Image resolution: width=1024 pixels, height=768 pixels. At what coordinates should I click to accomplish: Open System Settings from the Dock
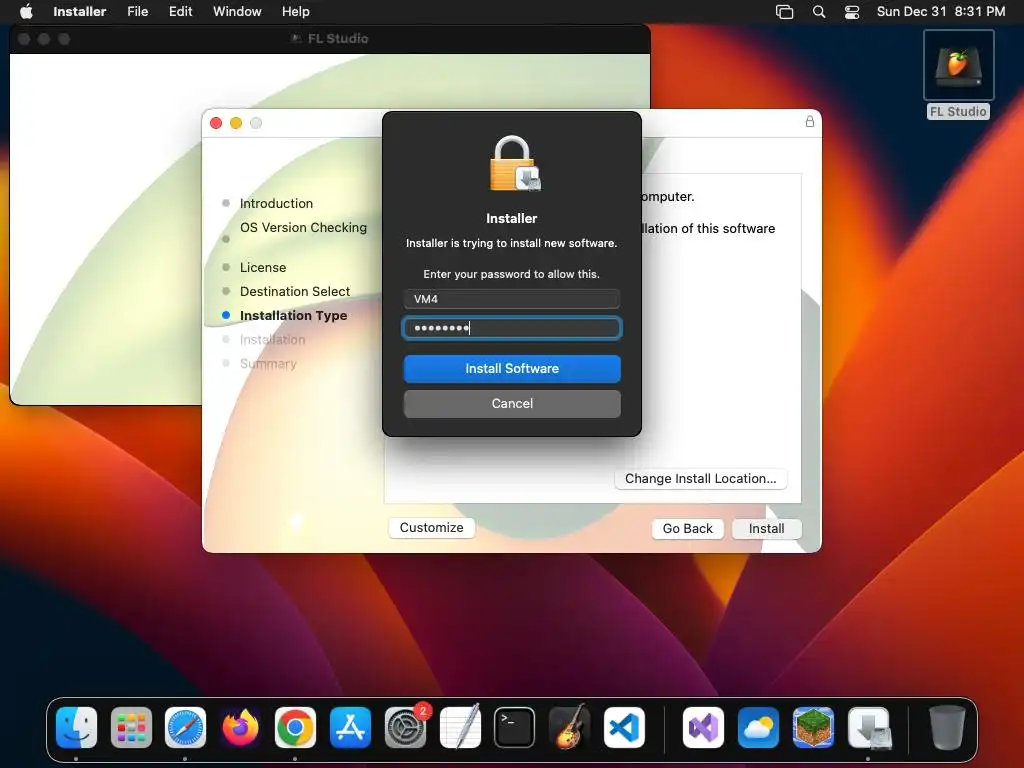pos(405,728)
